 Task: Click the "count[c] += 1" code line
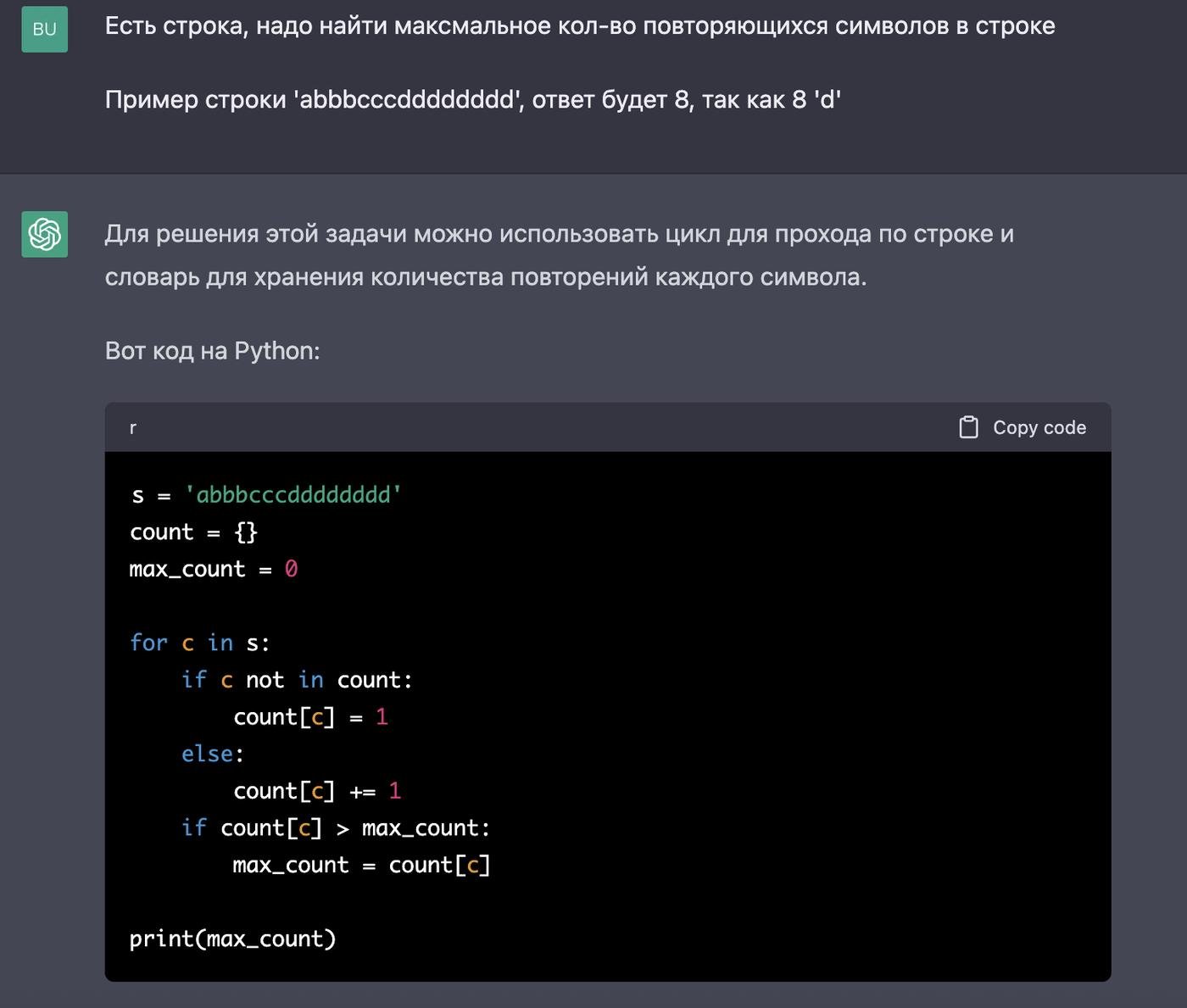coord(317,792)
